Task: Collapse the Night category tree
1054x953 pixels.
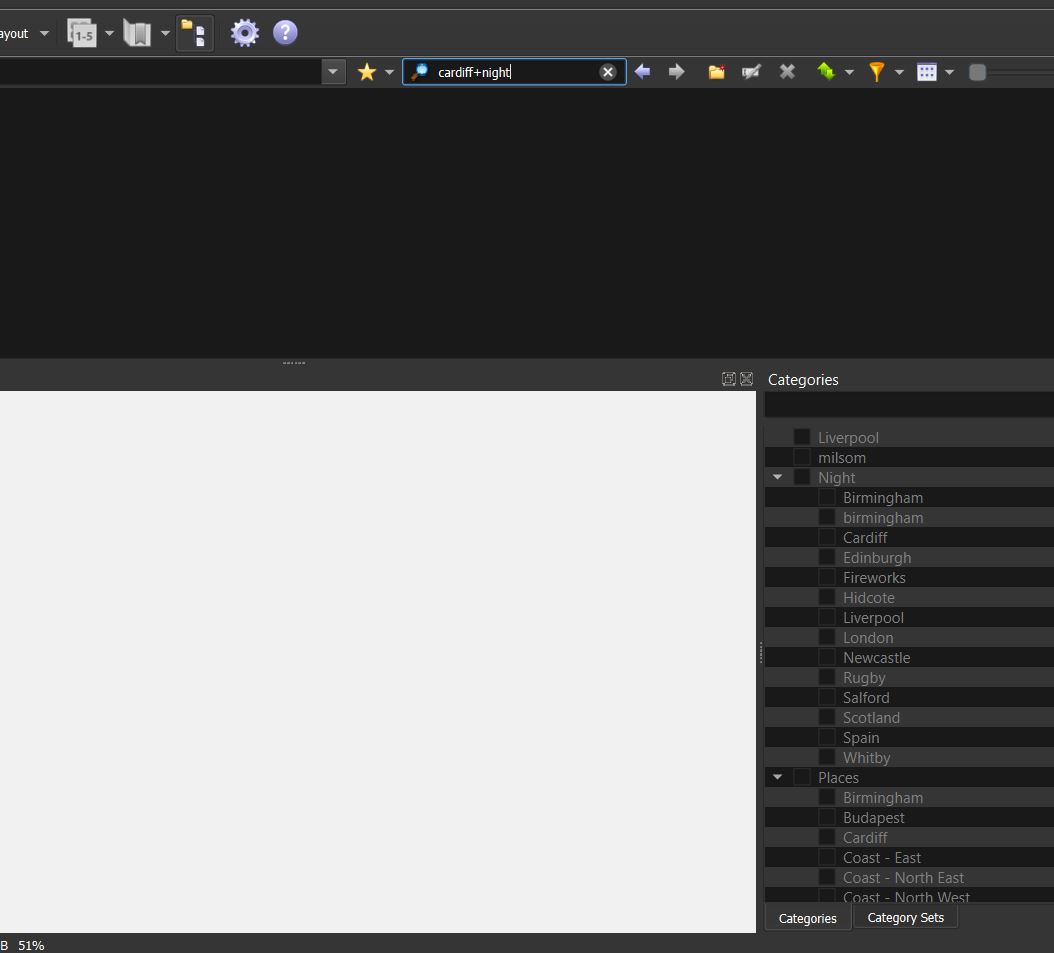Action: tap(777, 477)
